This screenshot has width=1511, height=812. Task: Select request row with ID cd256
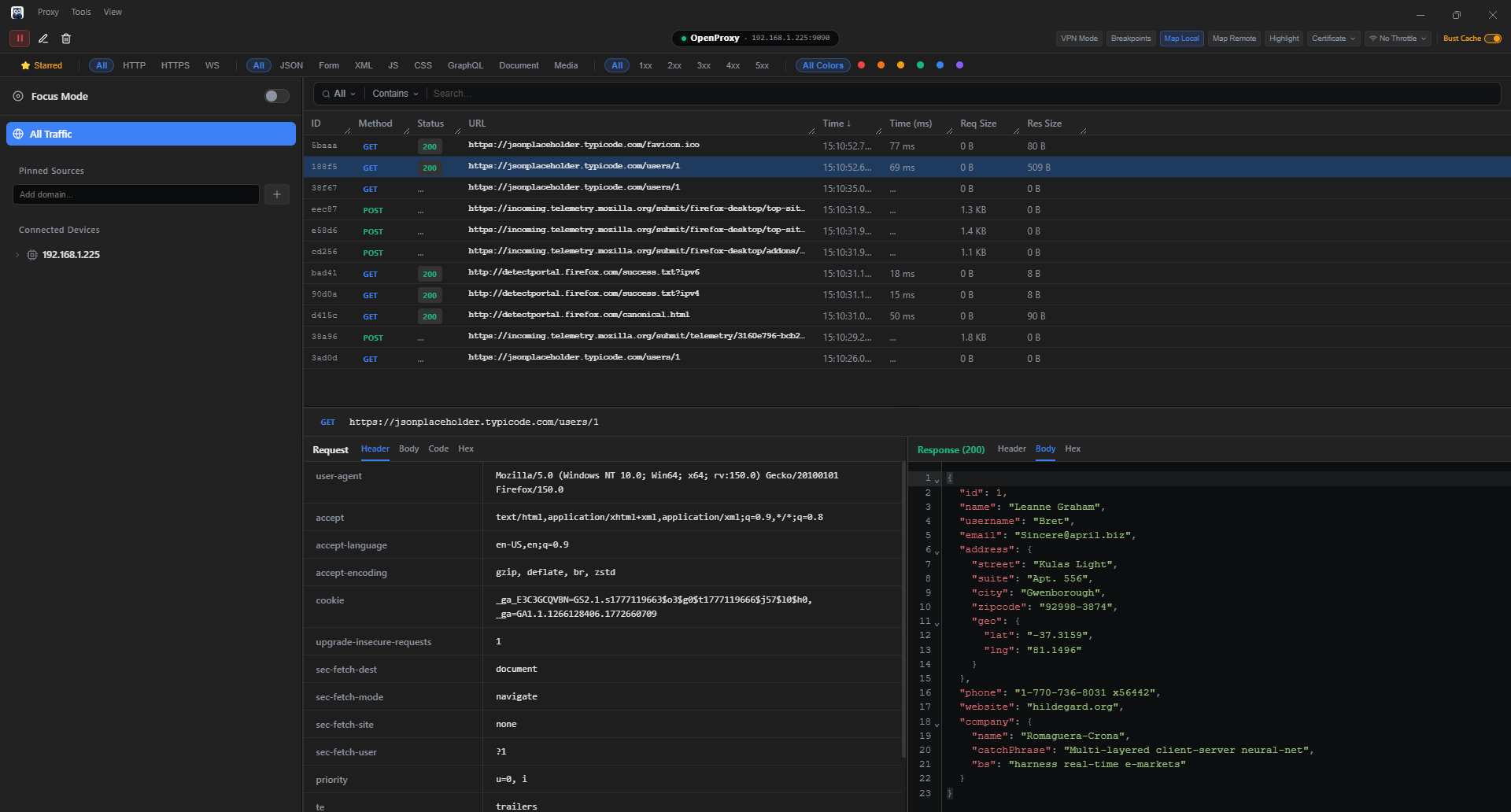point(907,252)
